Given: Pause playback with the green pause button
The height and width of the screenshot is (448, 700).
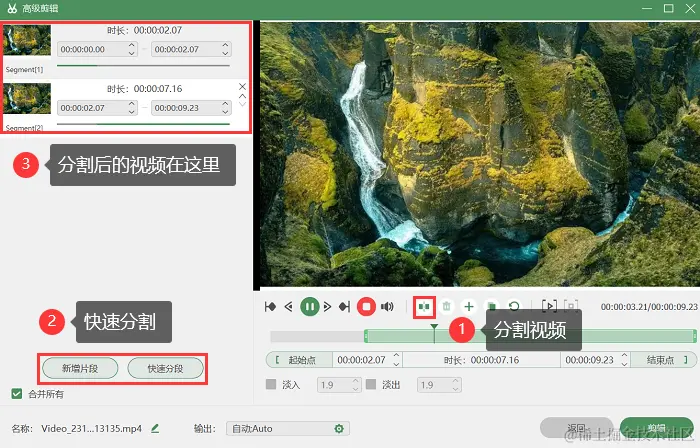Looking at the screenshot, I should (309, 307).
